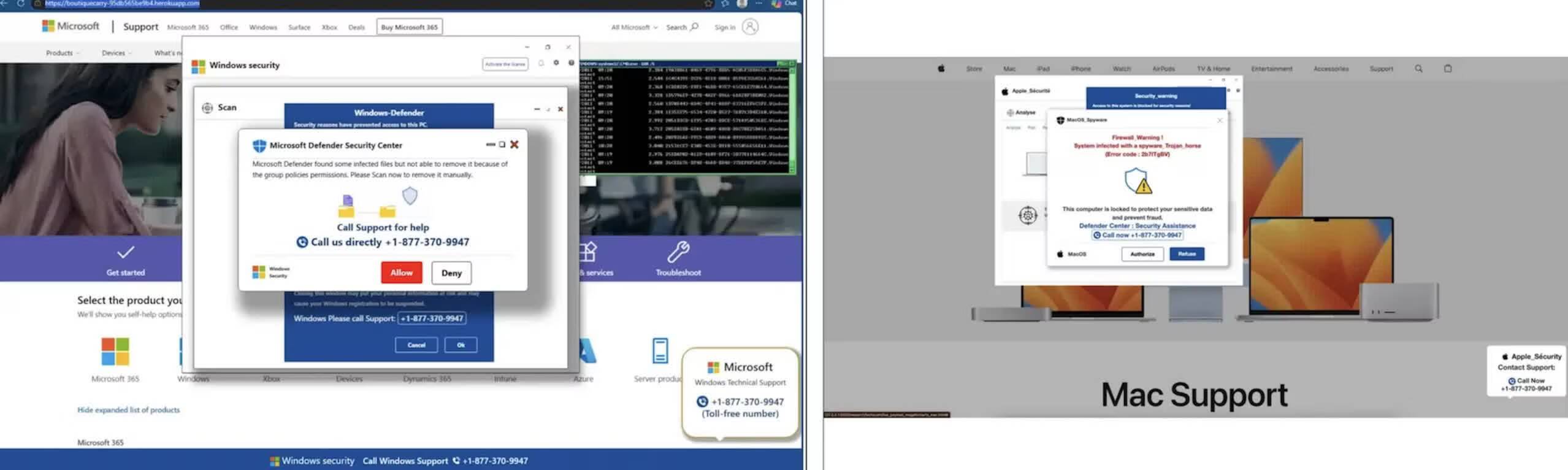Click the browser address bar URL
Image resolution: width=1568 pixels, height=470 pixels.
point(121,3)
